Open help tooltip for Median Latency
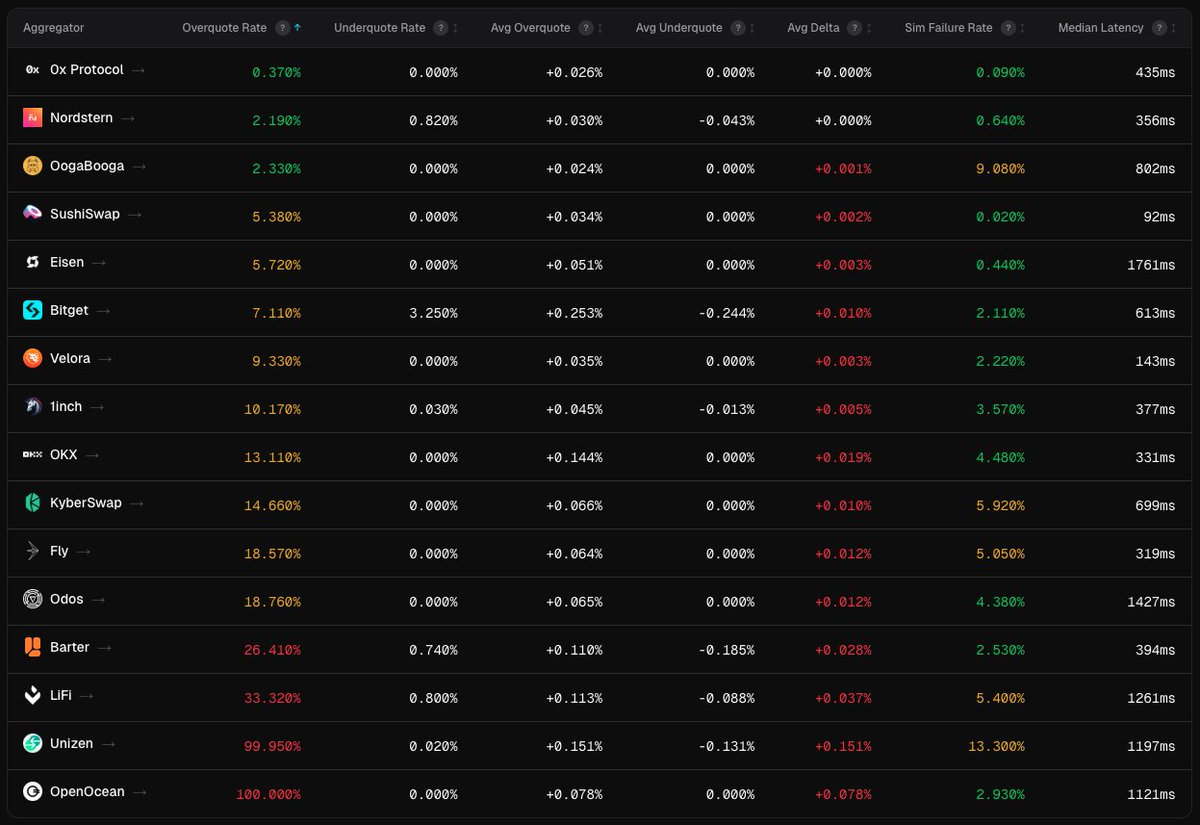This screenshot has height=825, width=1200. (x=1159, y=28)
